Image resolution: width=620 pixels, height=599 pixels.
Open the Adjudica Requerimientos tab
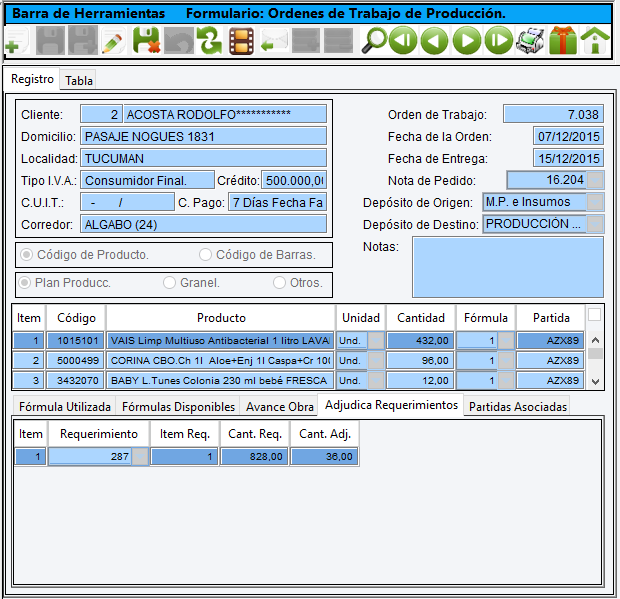pyautogui.click(x=391, y=405)
